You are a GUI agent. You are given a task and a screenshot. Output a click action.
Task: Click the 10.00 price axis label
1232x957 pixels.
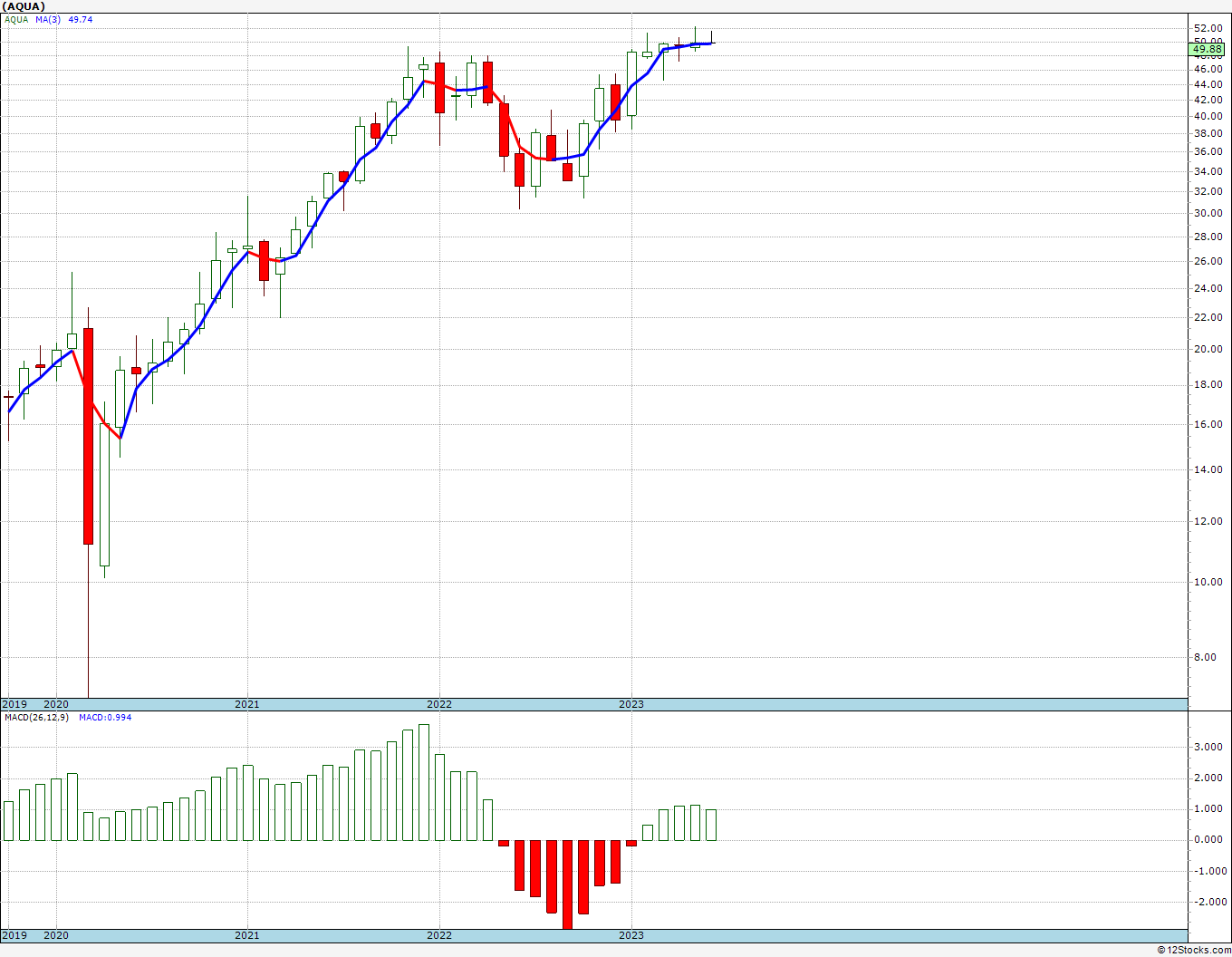(x=1208, y=582)
